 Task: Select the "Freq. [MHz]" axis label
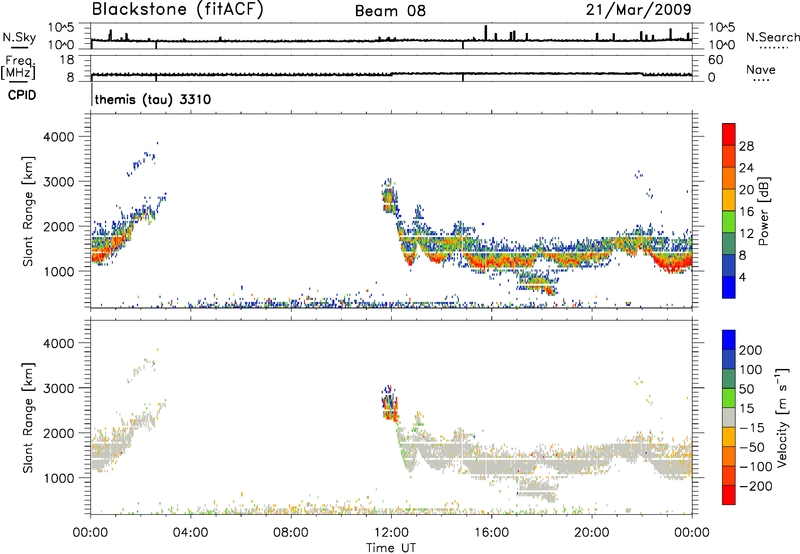point(18,67)
